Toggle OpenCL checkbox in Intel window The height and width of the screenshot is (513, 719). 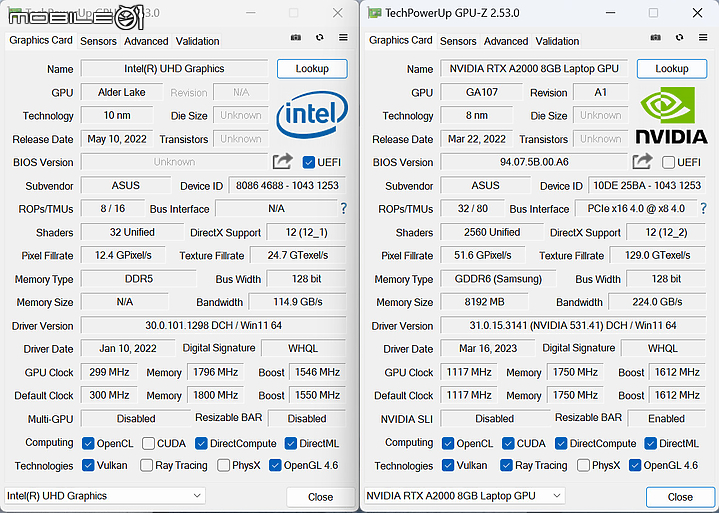[x=88, y=443]
